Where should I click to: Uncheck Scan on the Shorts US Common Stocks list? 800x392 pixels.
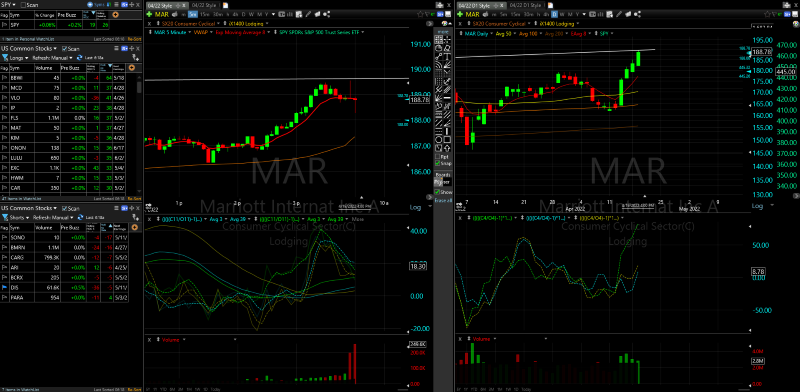coord(64,208)
